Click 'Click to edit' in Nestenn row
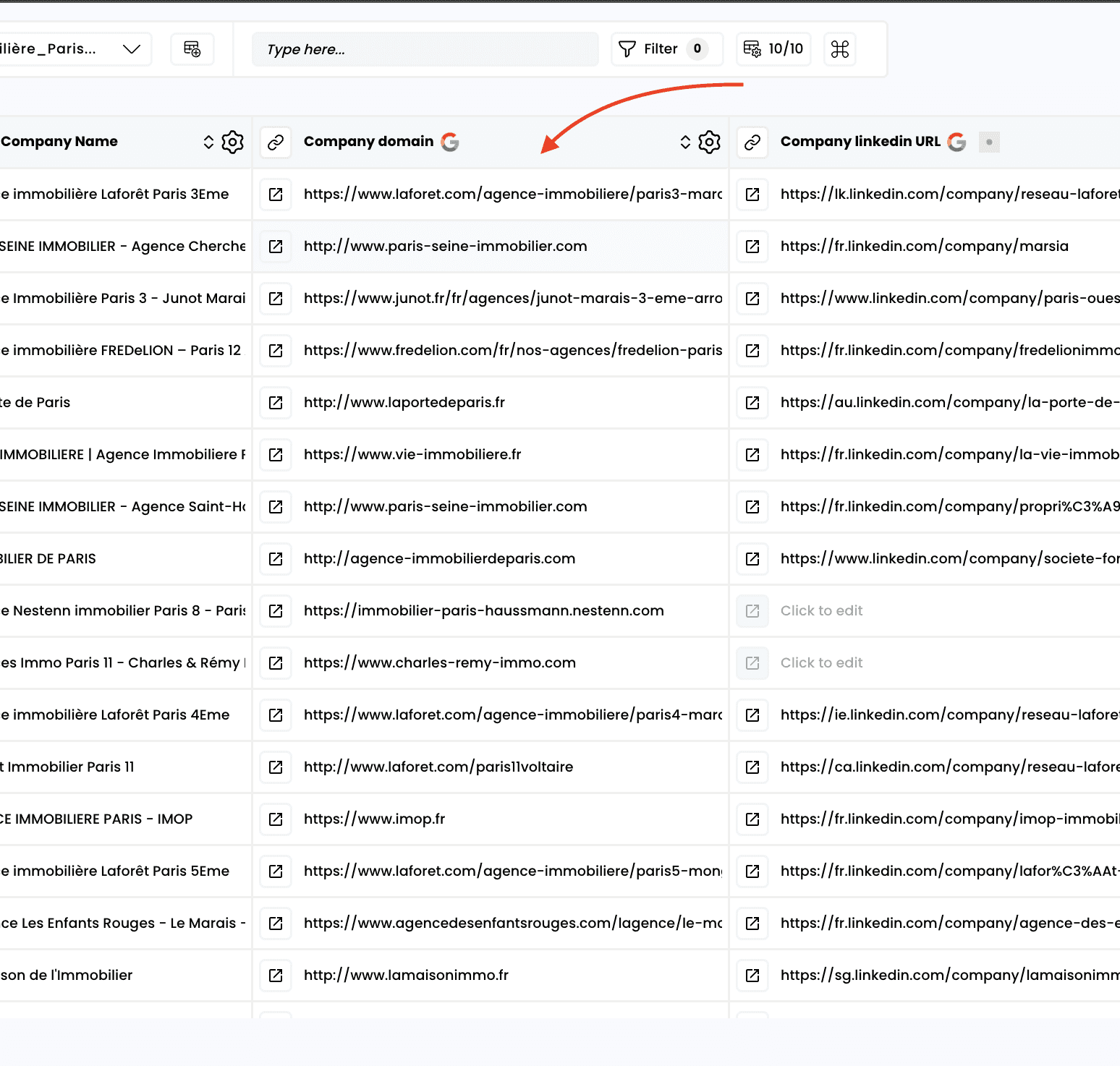Image resolution: width=1120 pixels, height=1066 pixels. click(821, 610)
